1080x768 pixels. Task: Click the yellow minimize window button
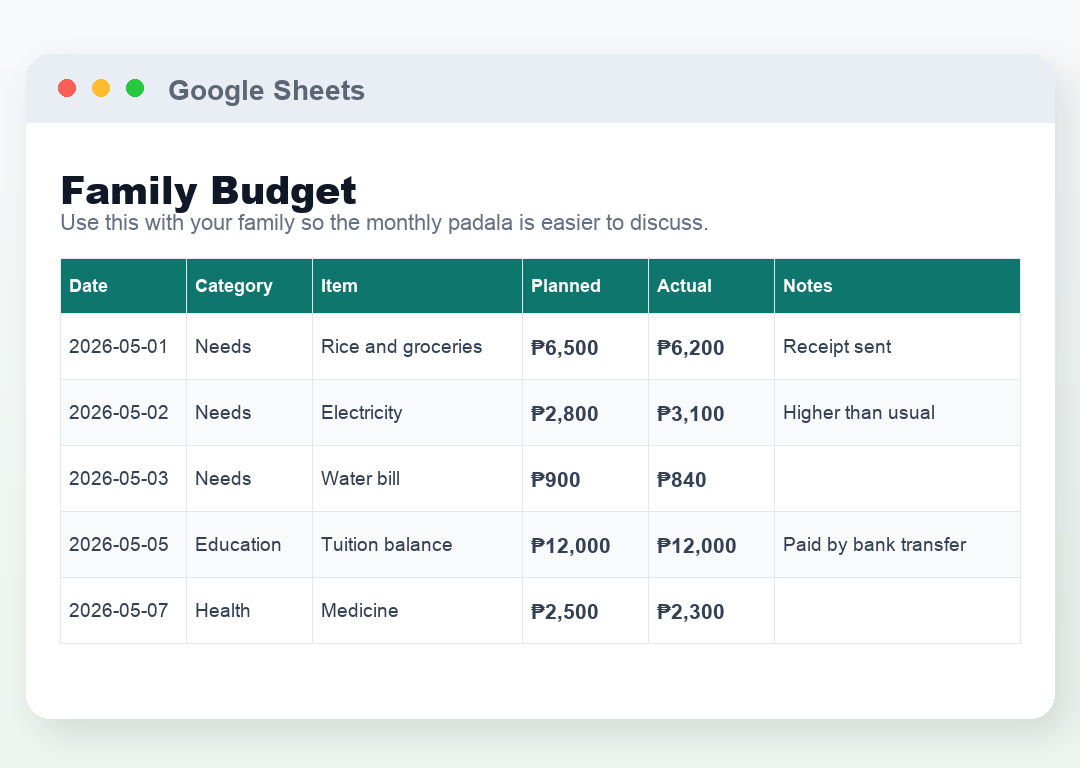(x=101, y=88)
